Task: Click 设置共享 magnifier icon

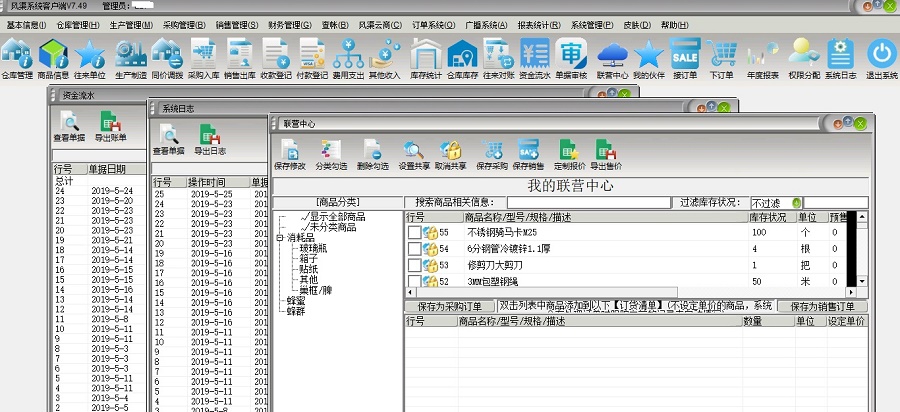Action: tap(414, 155)
